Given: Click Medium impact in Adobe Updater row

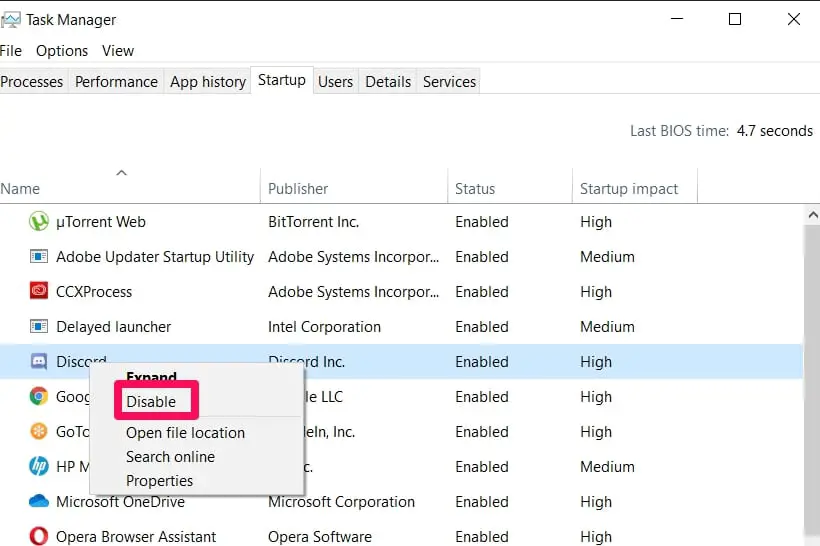Looking at the screenshot, I should (x=607, y=257).
